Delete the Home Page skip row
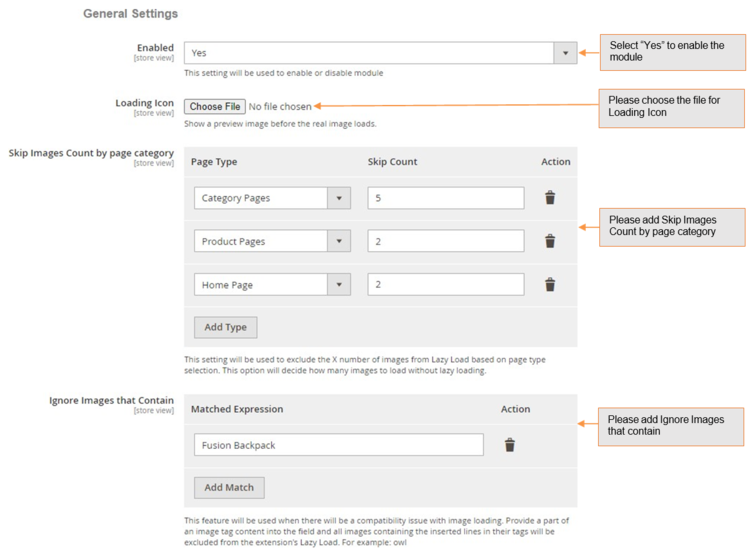 [549, 285]
